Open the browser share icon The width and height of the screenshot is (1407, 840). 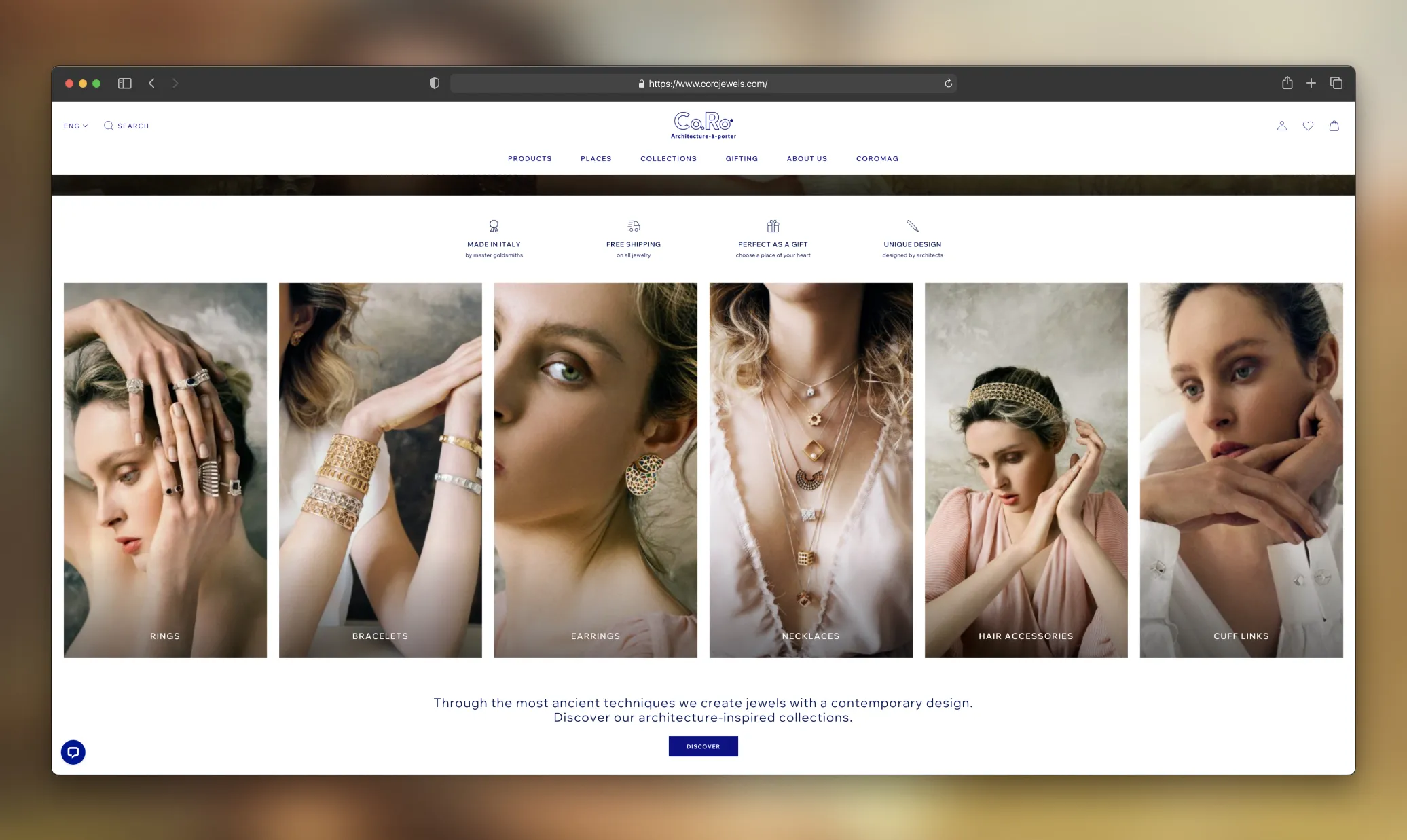[x=1287, y=83]
